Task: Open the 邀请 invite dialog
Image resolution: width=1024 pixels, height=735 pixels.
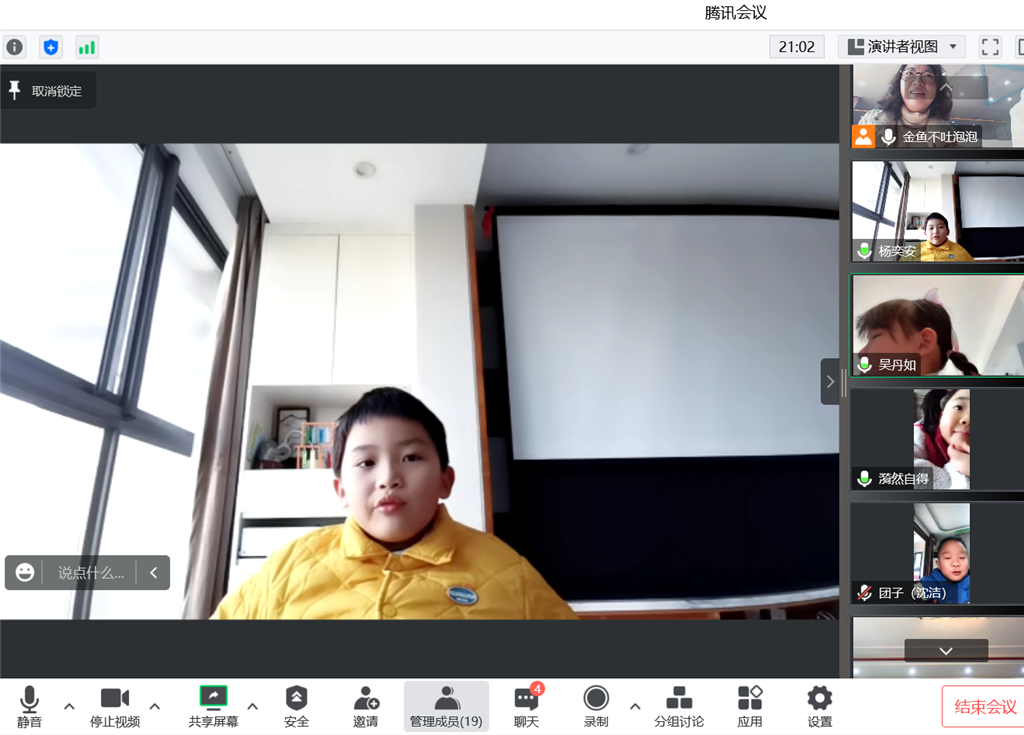Action: (366, 706)
